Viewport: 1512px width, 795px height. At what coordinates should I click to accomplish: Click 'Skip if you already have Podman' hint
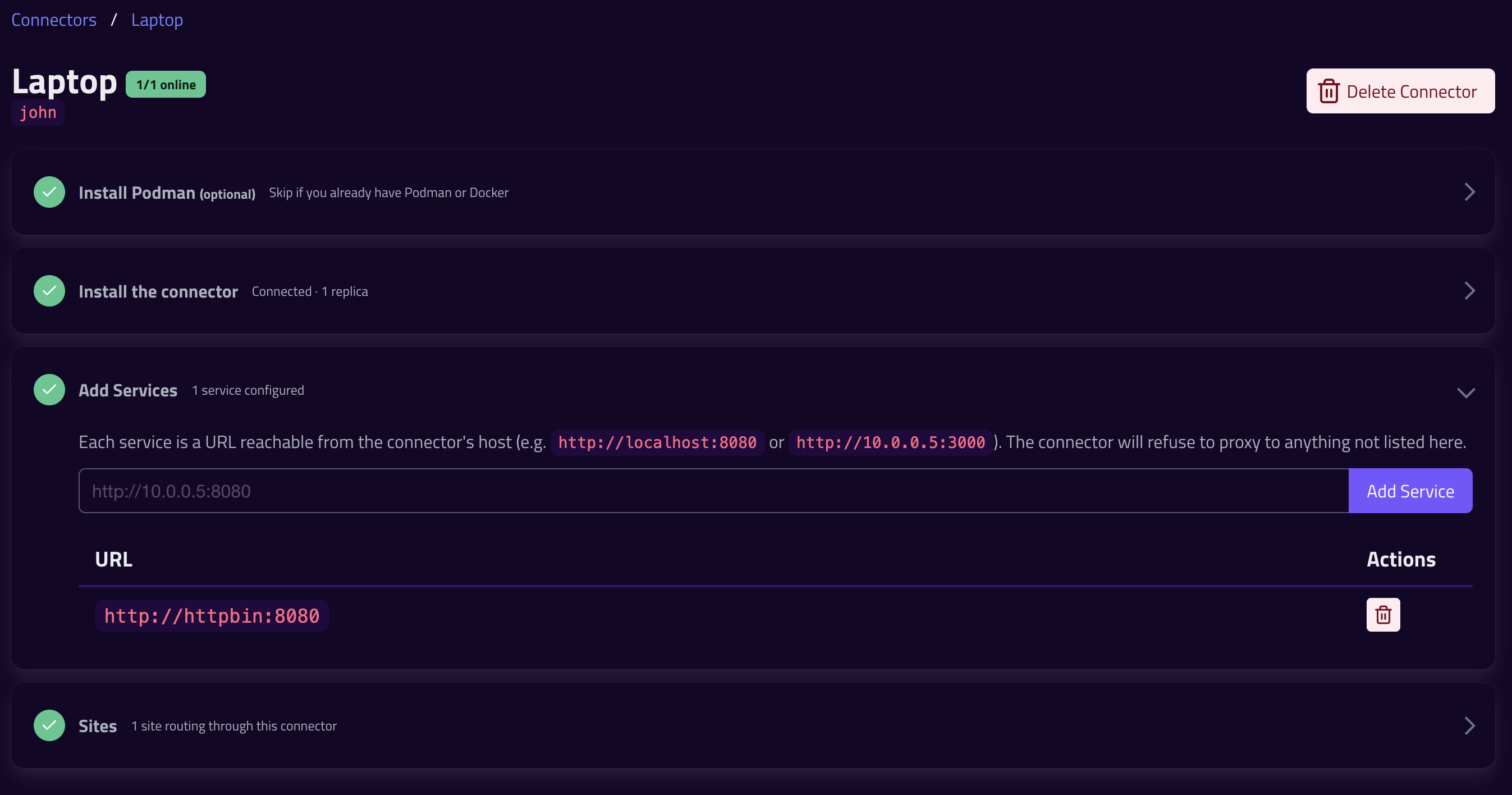pyautogui.click(x=388, y=193)
